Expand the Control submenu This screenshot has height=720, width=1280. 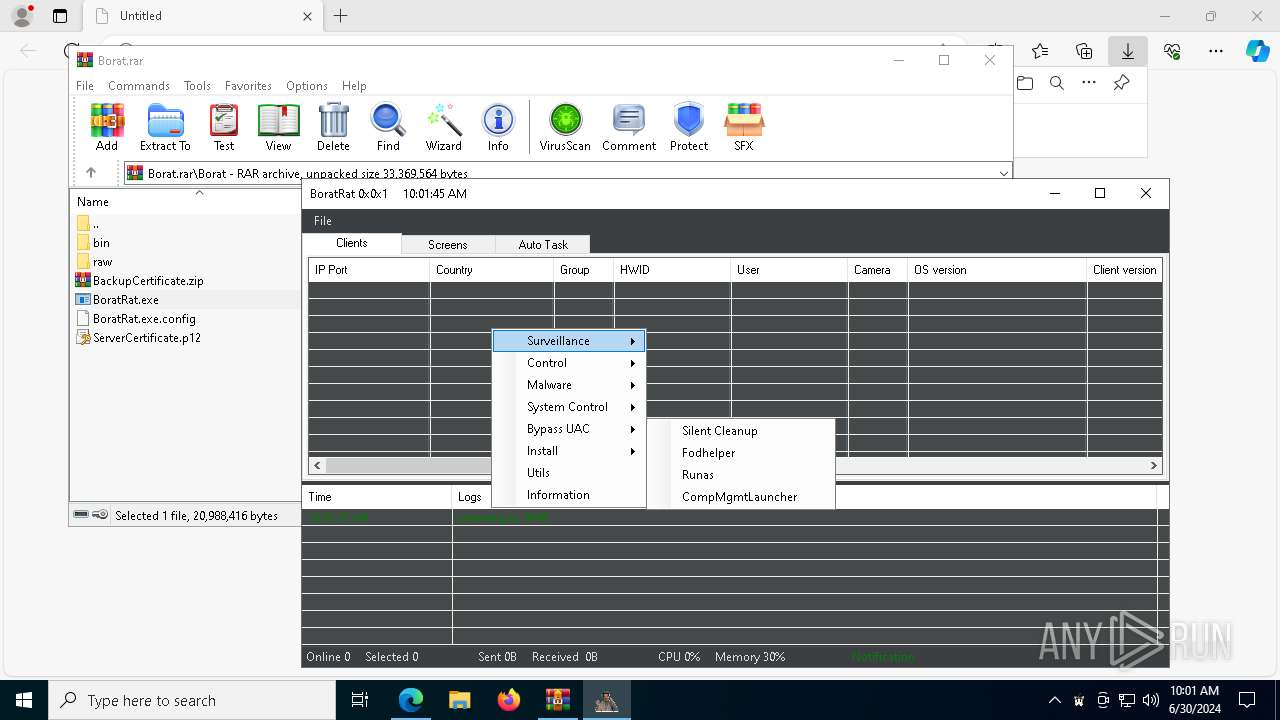(569, 363)
